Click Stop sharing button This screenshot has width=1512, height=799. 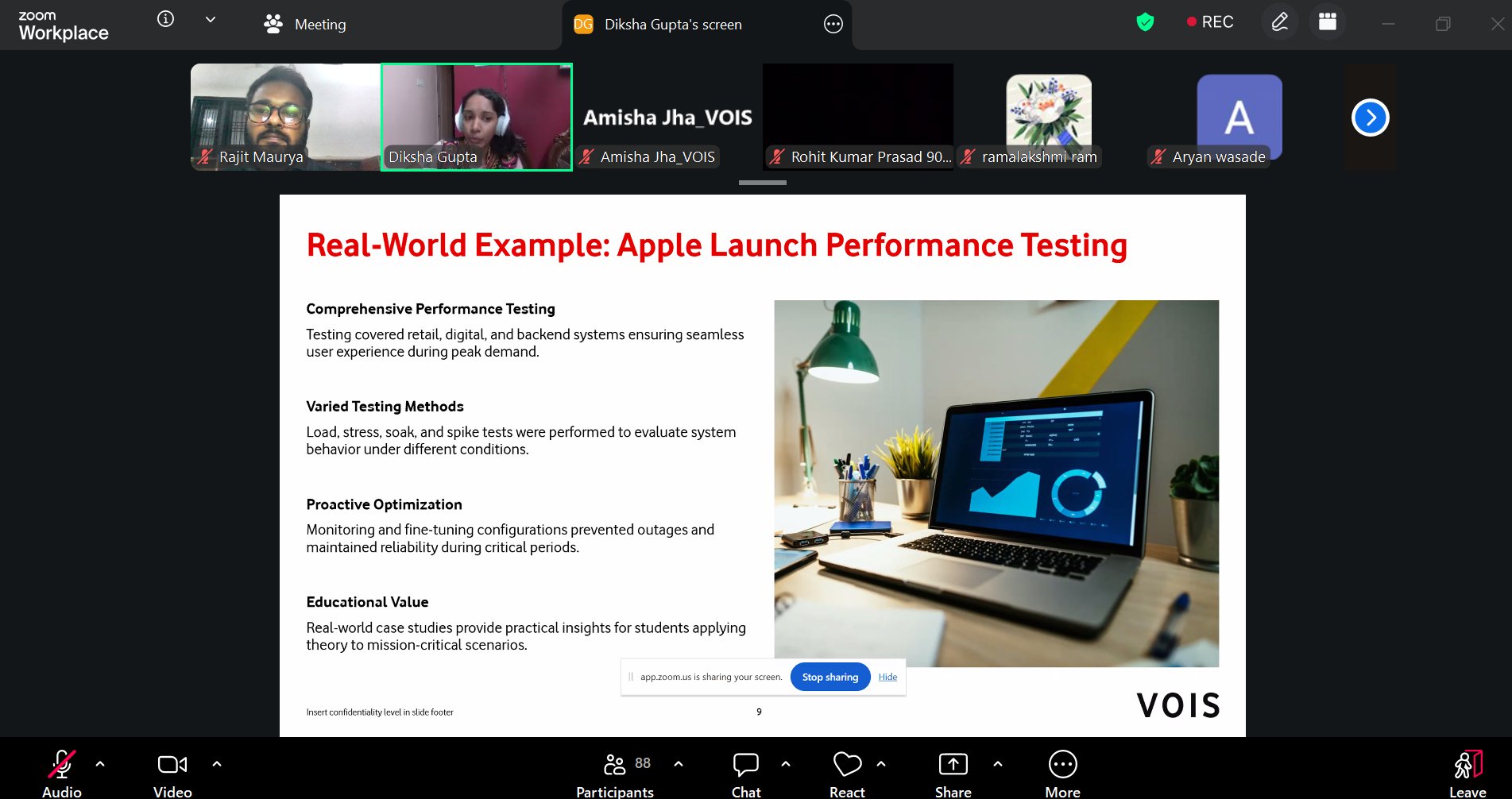(x=830, y=677)
